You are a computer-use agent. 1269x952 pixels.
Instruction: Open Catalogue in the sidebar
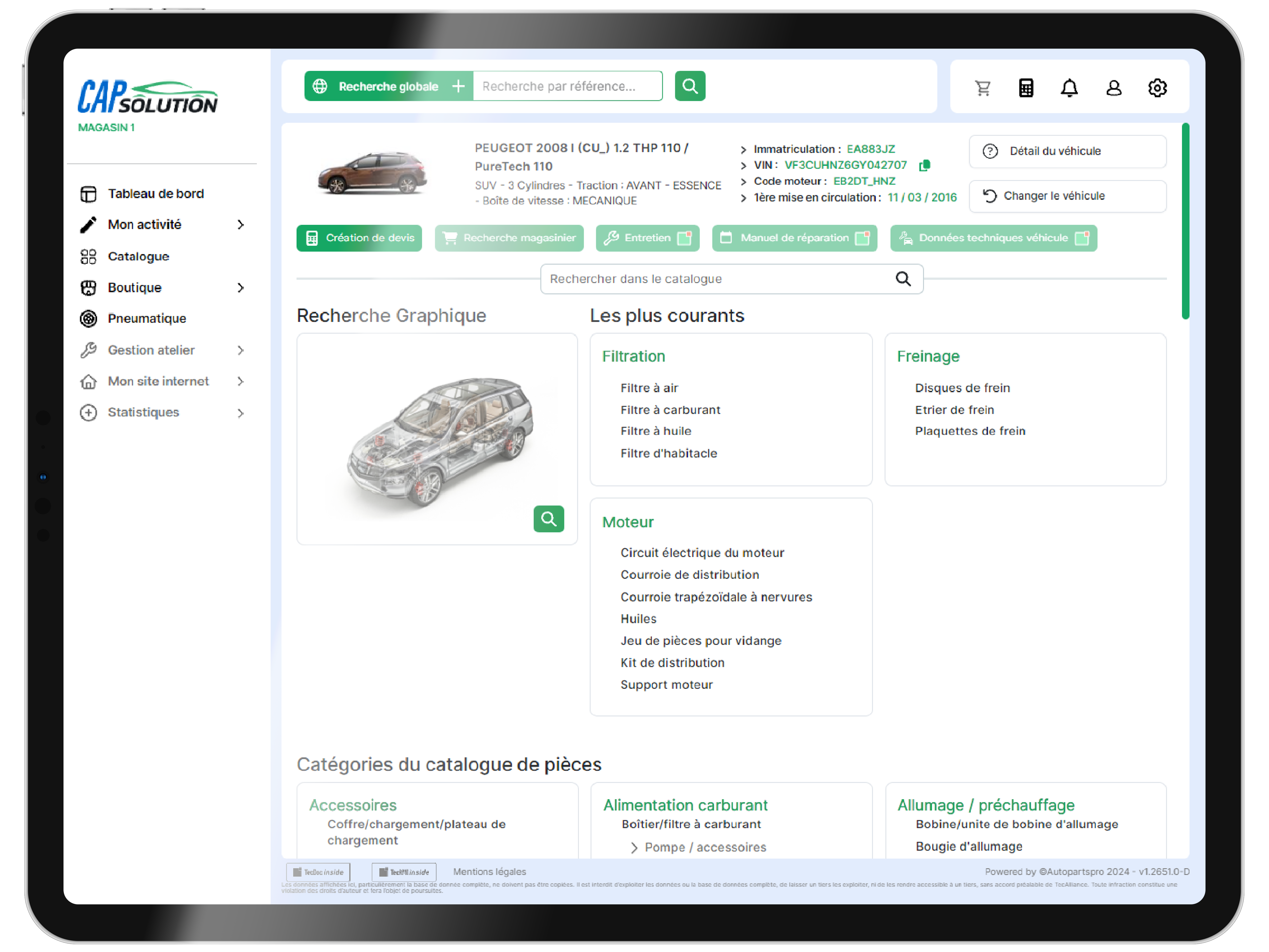138,256
